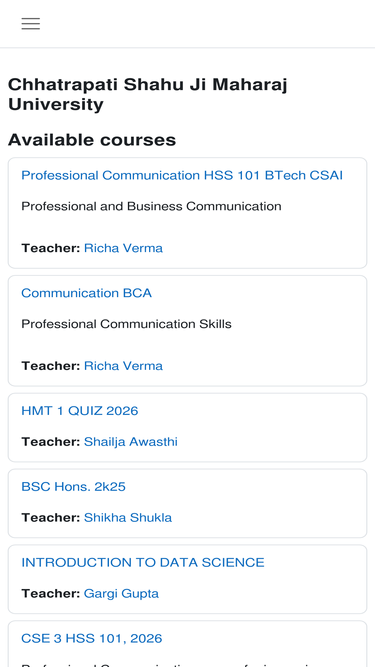Open the CSE 3 HSS 101, 2026 course
This screenshot has height=667, width=375.
point(92,638)
